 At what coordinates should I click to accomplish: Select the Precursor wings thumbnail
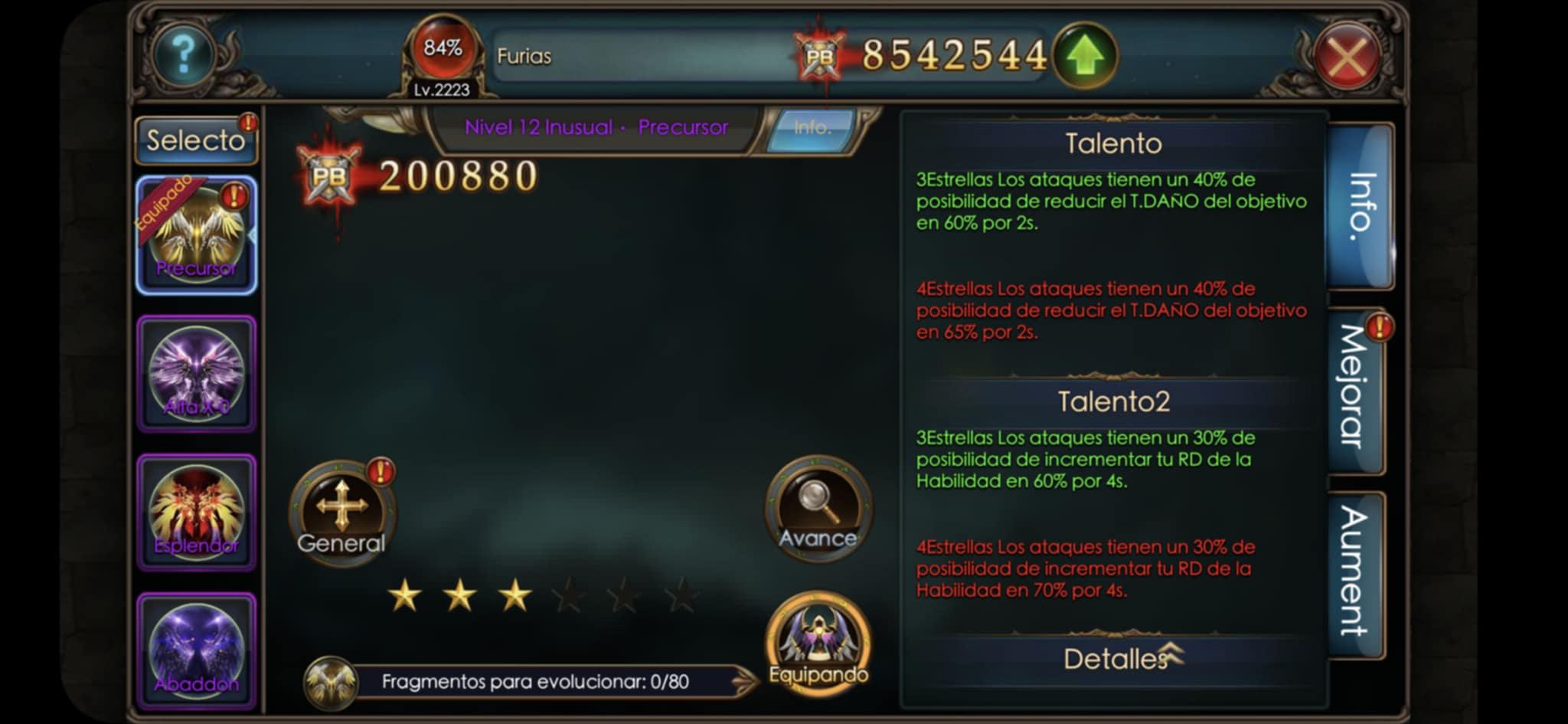(x=197, y=235)
